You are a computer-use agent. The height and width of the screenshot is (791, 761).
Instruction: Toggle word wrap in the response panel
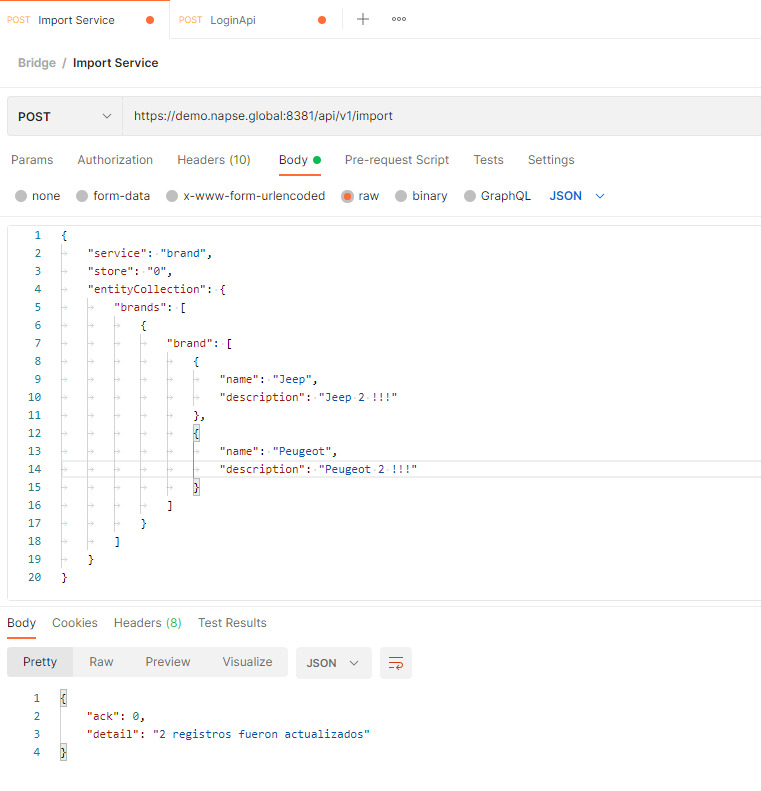click(396, 663)
